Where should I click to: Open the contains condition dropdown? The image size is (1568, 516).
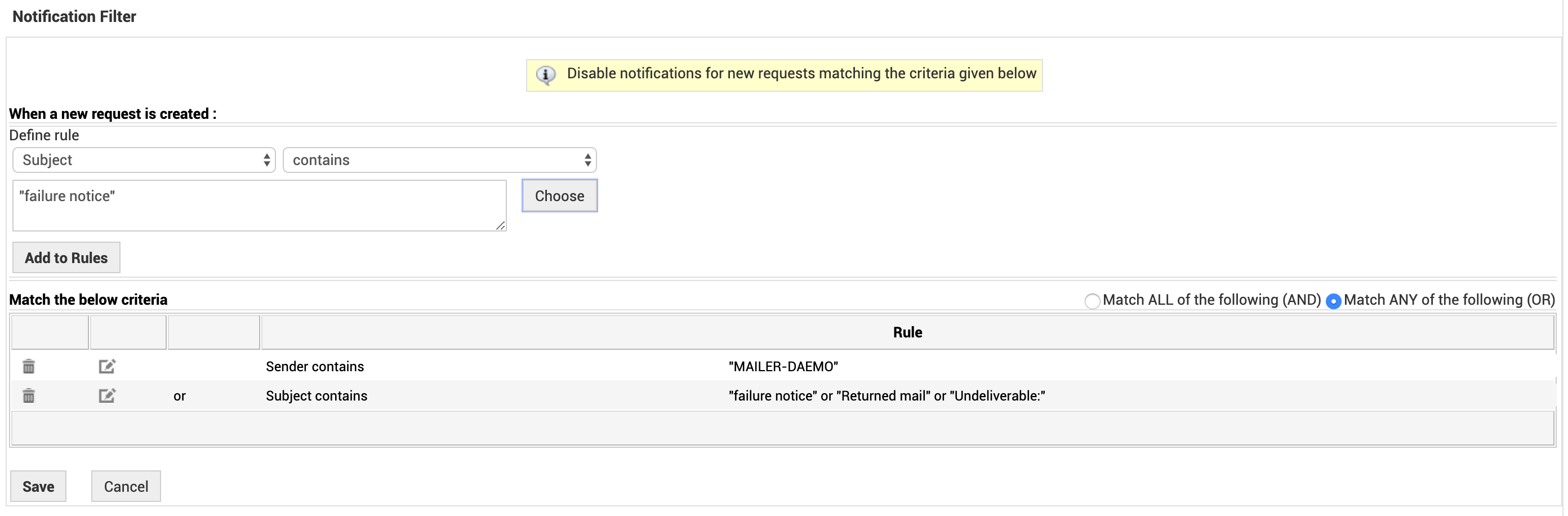click(x=439, y=160)
